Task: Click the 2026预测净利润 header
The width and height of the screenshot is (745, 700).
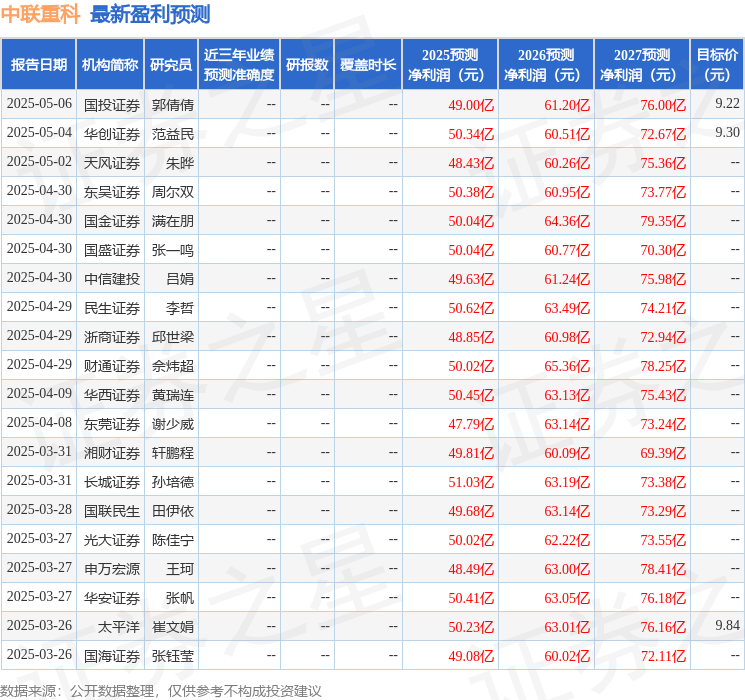Action: pyautogui.click(x=546, y=65)
